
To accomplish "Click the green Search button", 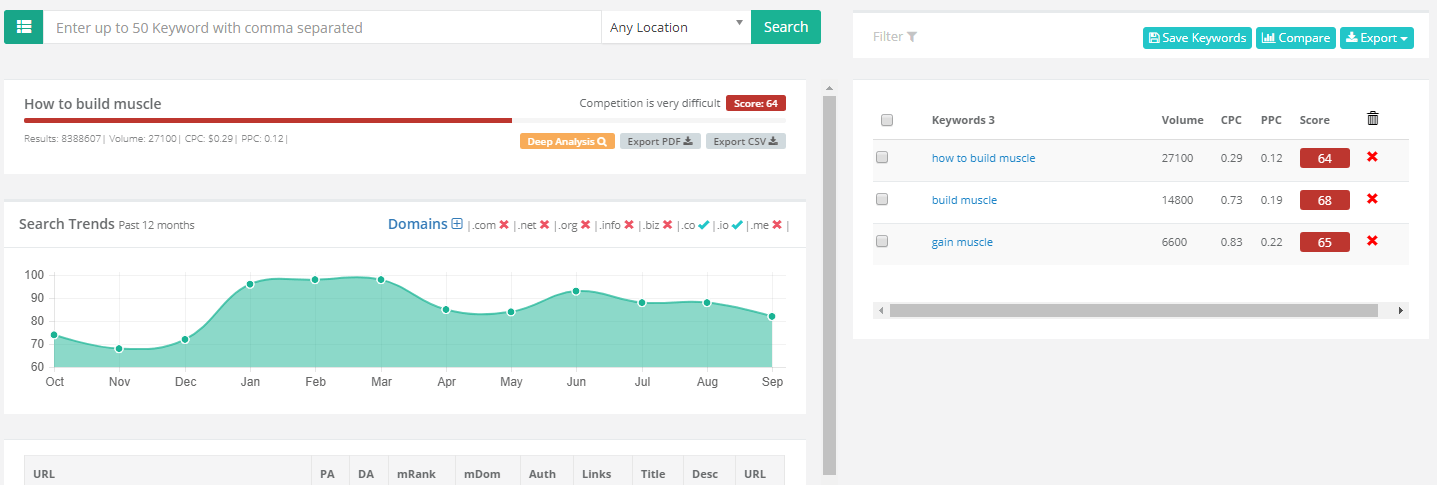I will coord(785,27).
